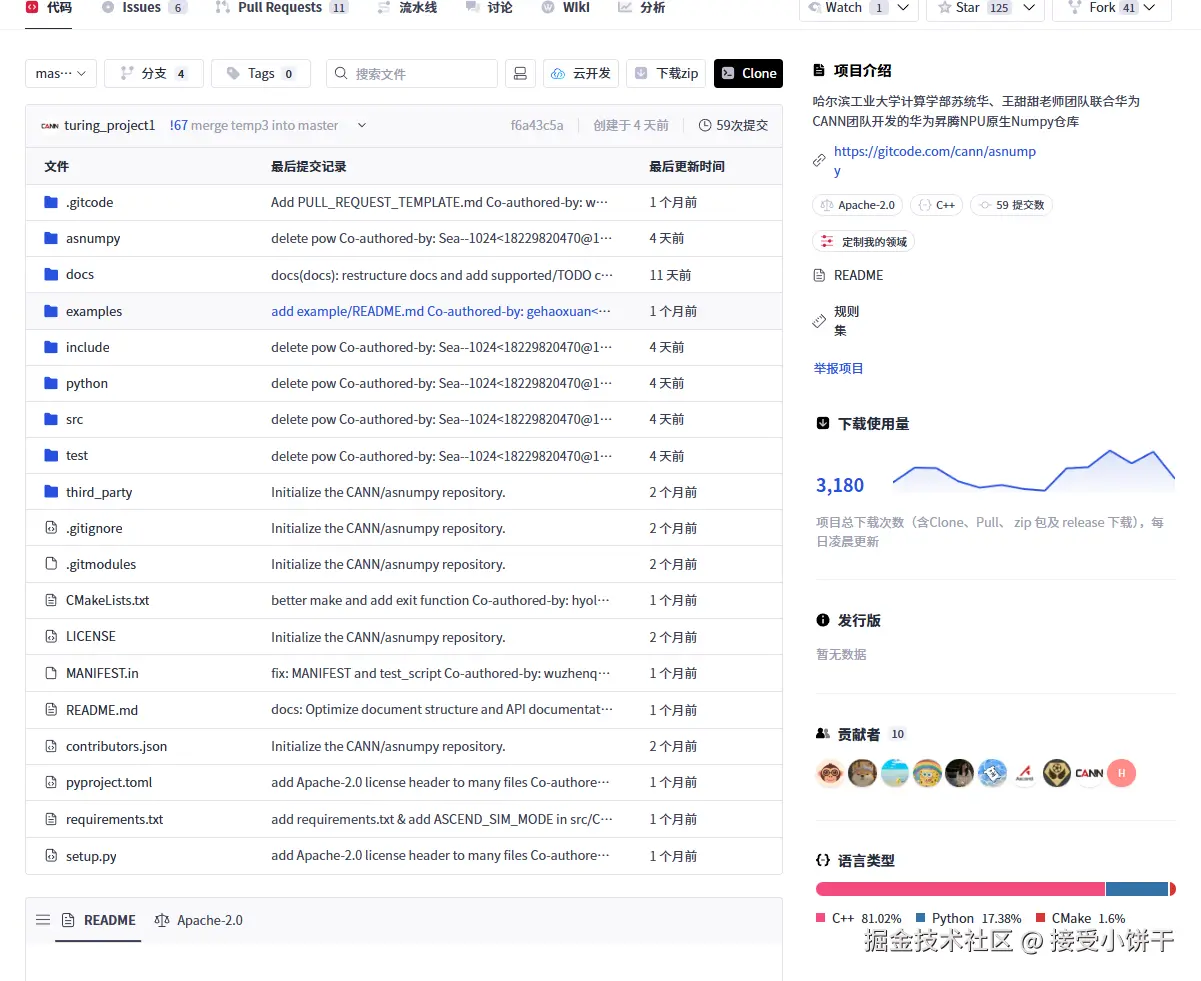The image size is (1201, 981).
Task: Click the commit history clock icon
Action: (705, 126)
